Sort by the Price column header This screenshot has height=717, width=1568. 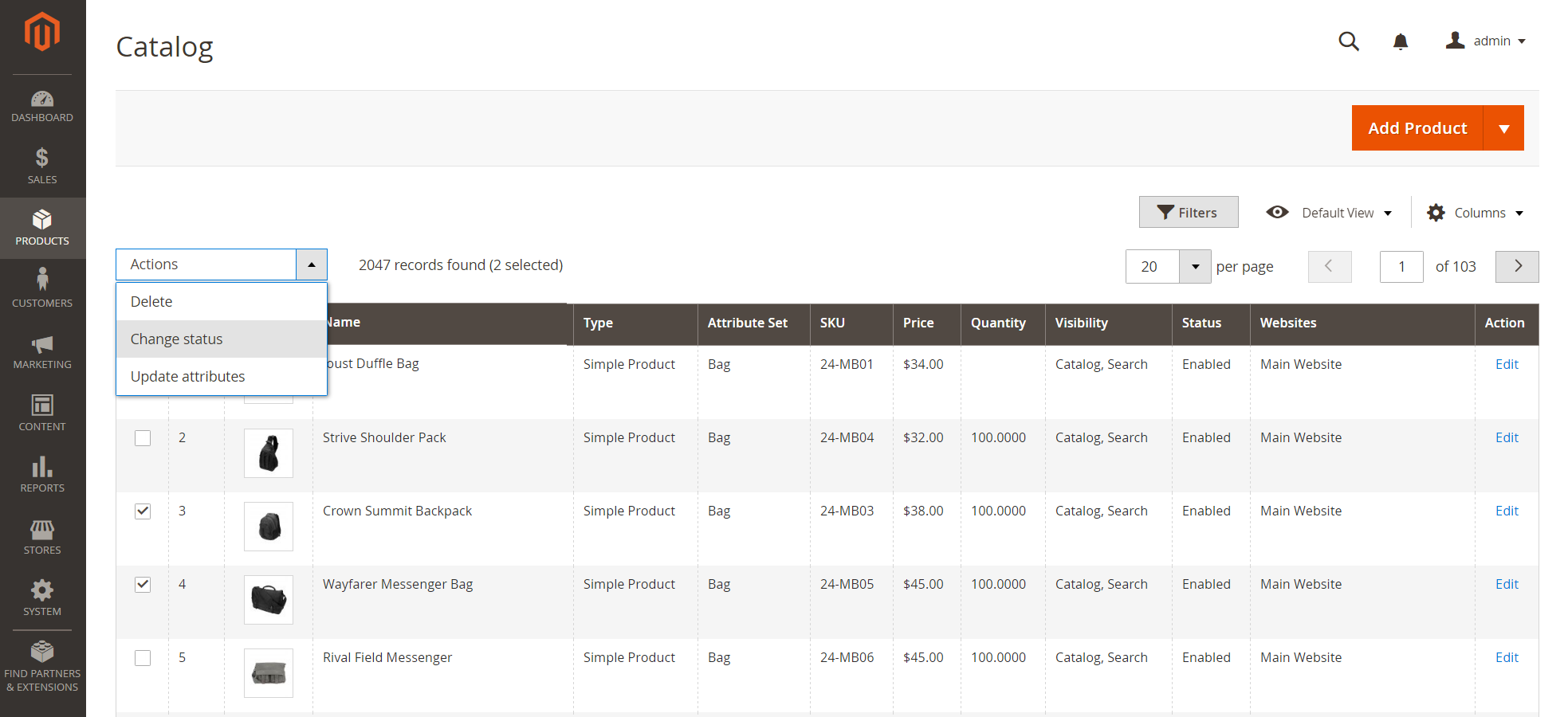point(927,323)
